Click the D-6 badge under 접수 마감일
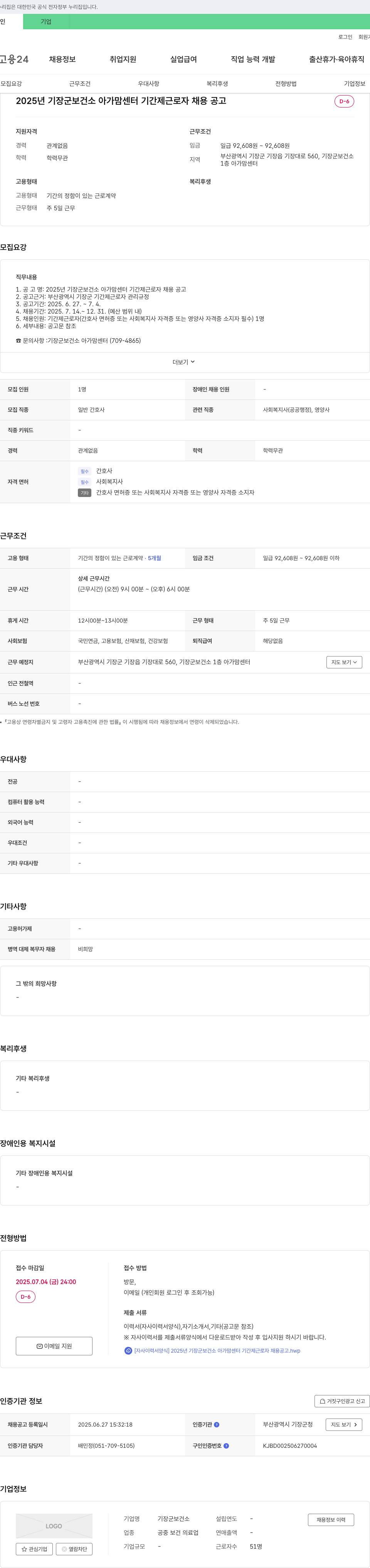Viewport: 370px width, 1568px height. tap(25, 1297)
